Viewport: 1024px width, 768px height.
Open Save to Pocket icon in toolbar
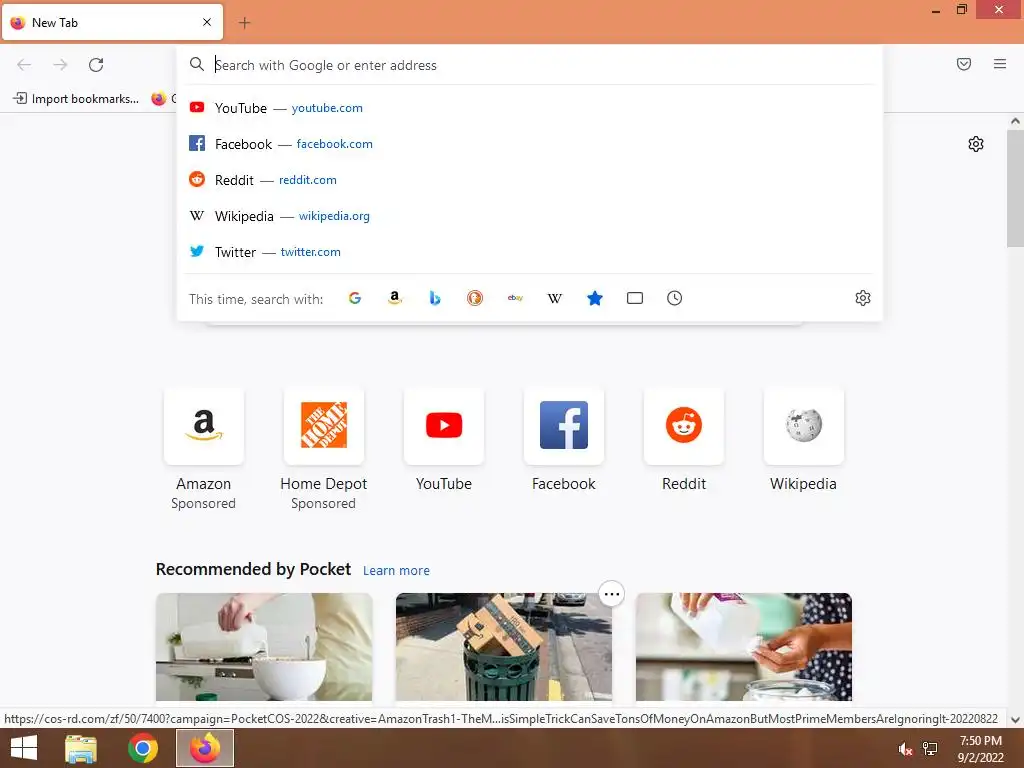pyautogui.click(x=964, y=64)
